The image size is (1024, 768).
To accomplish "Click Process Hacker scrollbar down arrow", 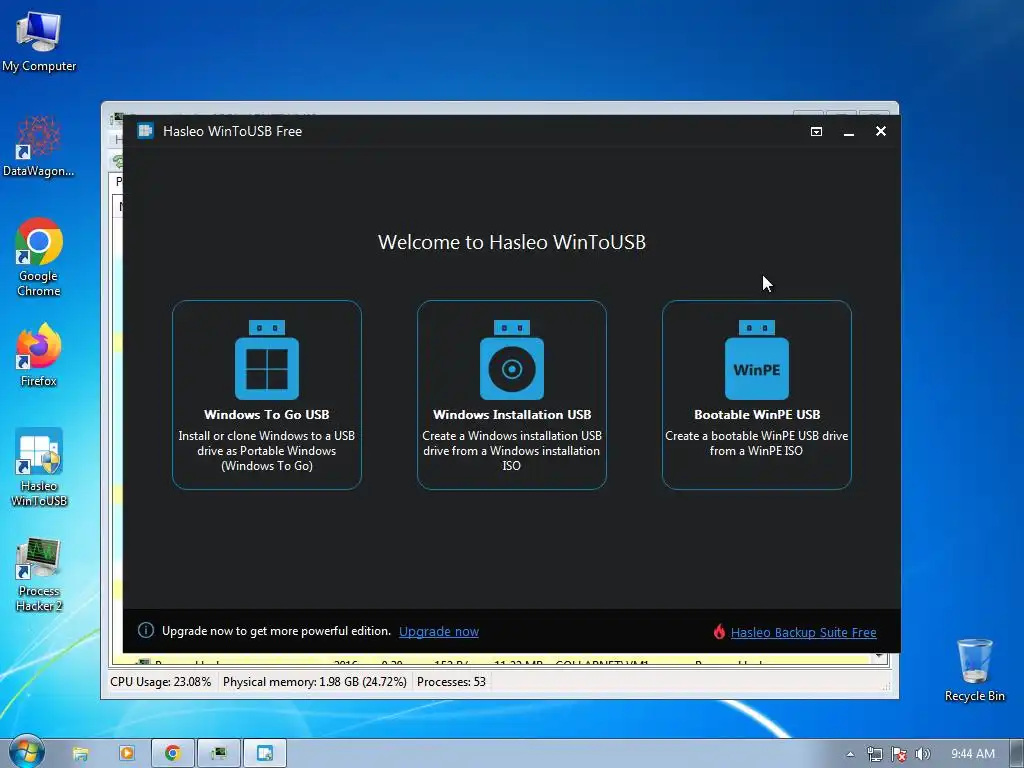I will (880, 657).
